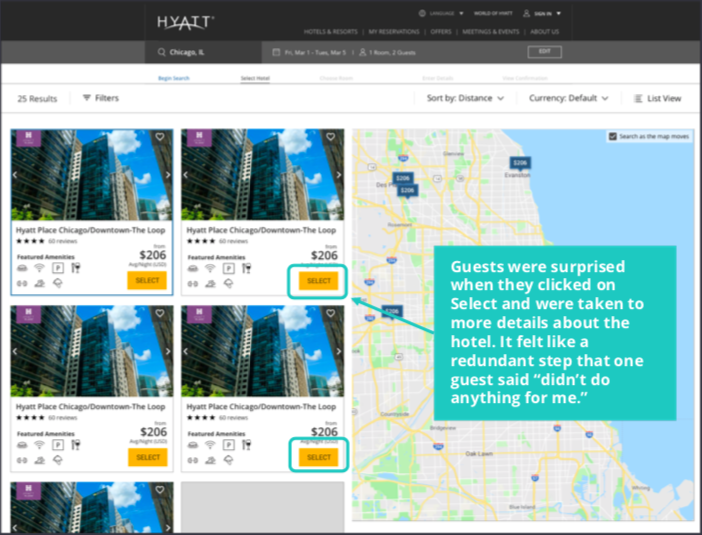702x535 pixels.
Task: Open the Hotels & Resorts menu
Action: coord(330,32)
